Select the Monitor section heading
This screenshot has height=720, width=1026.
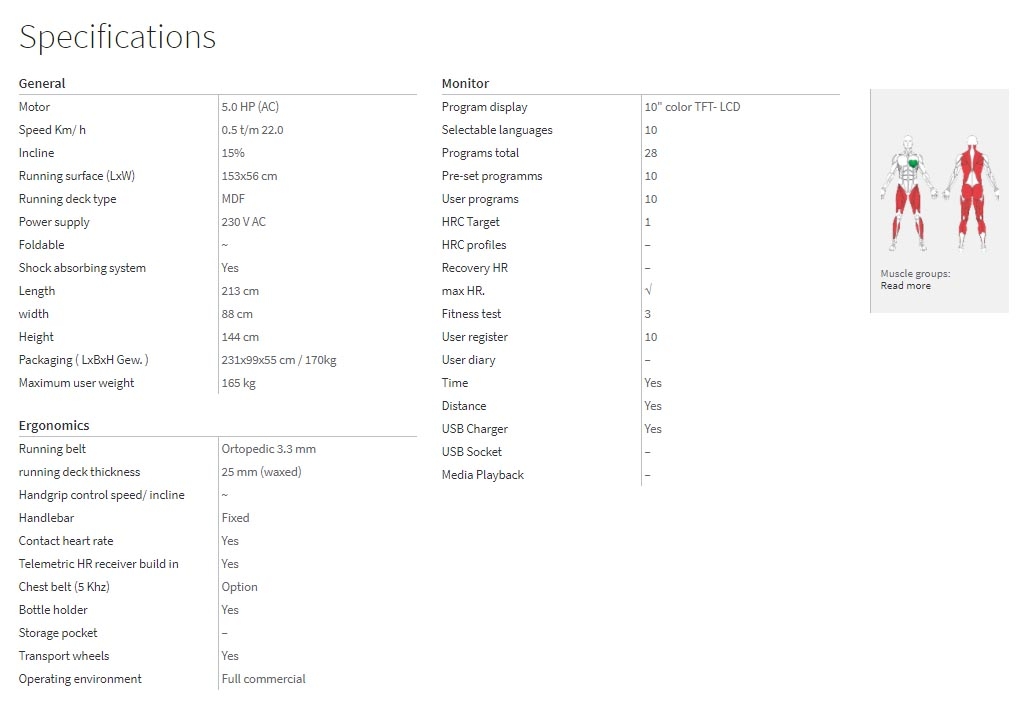(x=465, y=84)
